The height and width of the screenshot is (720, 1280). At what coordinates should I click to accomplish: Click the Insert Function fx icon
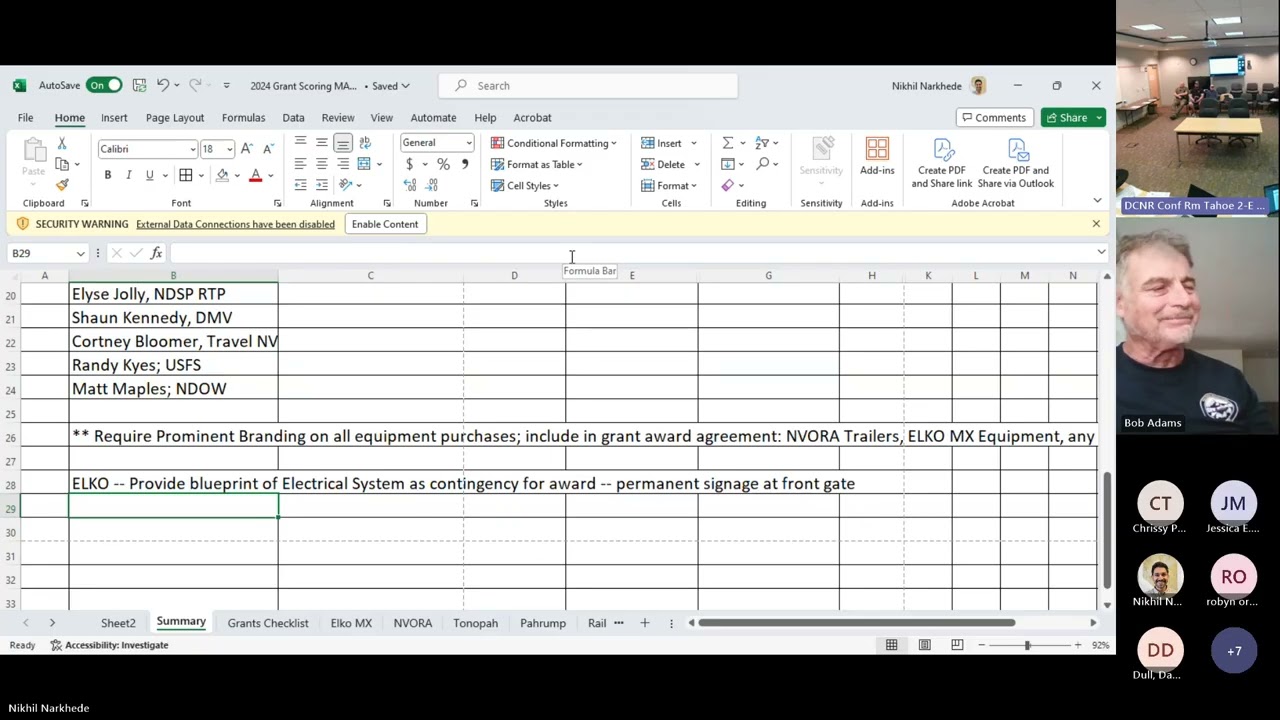pyautogui.click(x=156, y=253)
